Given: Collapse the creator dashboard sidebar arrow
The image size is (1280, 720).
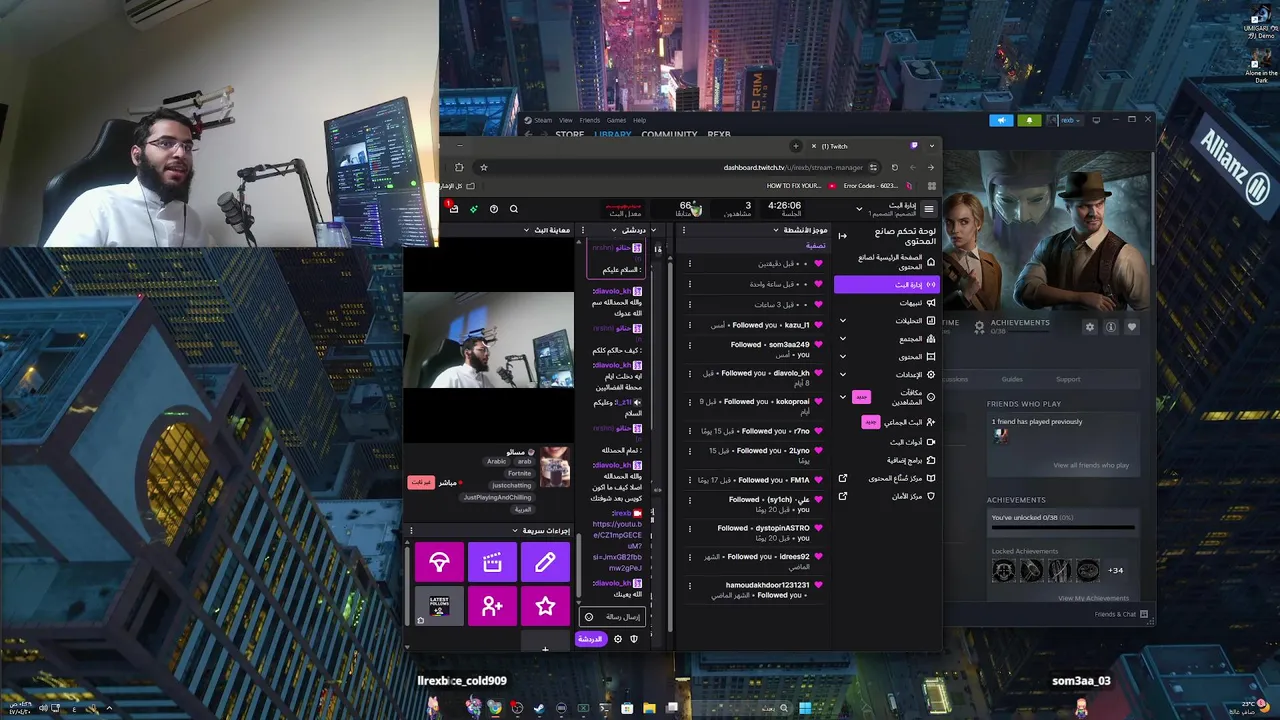Looking at the screenshot, I should pyautogui.click(x=842, y=235).
